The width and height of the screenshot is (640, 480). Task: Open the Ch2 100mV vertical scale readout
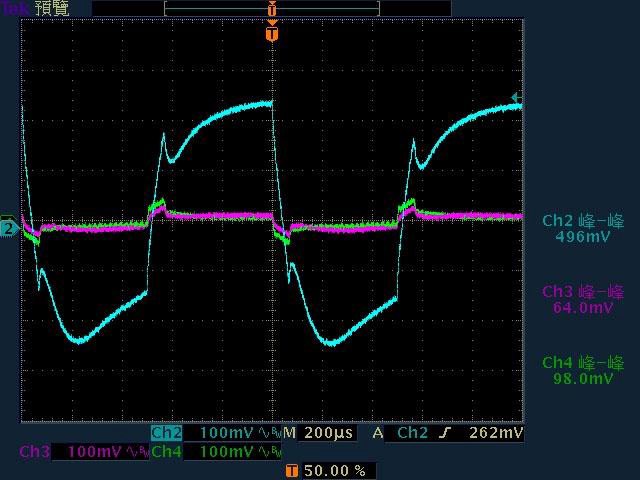[228, 434]
